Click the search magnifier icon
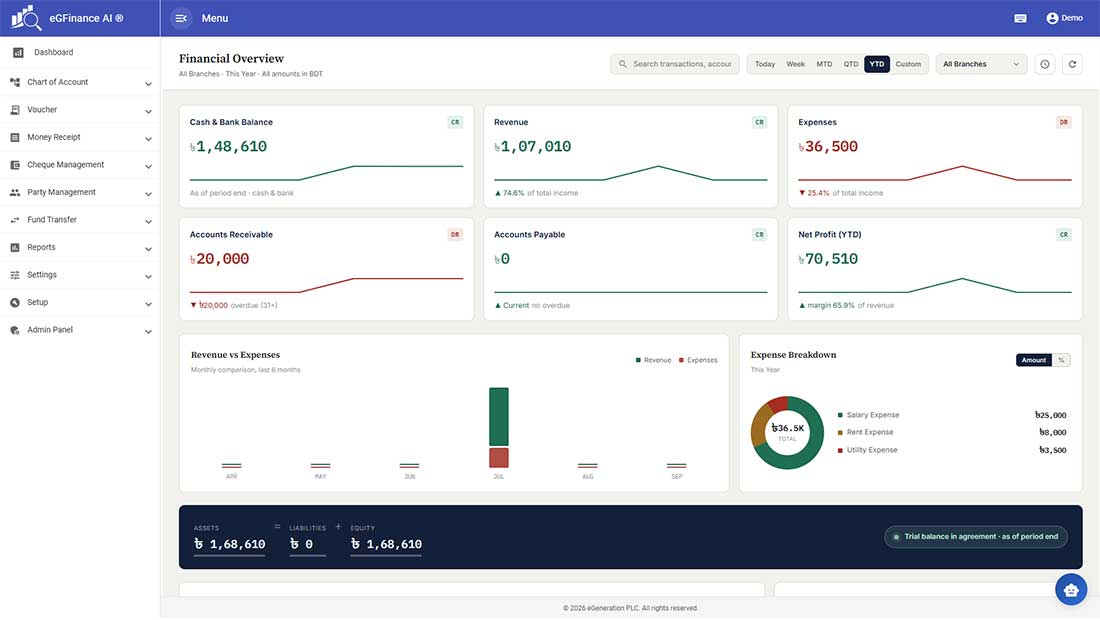This screenshot has width=1100, height=620. pos(622,64)
